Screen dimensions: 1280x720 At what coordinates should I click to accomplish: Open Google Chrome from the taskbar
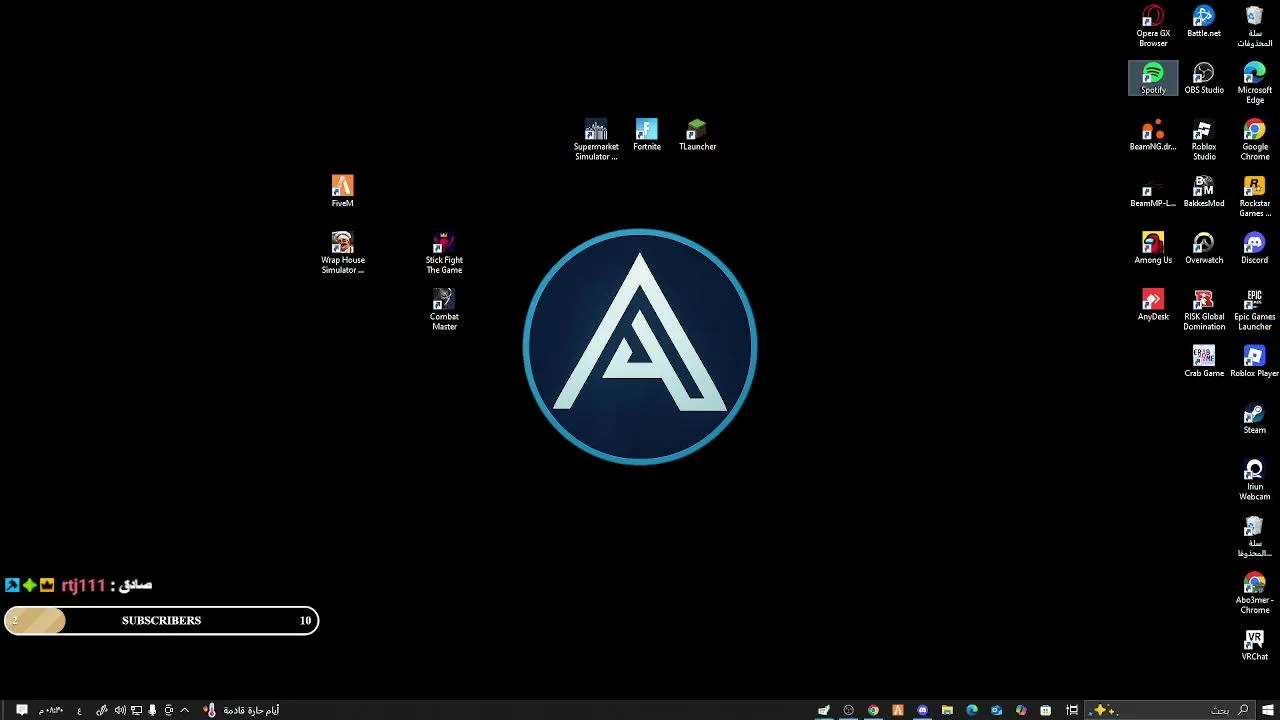(873, 710)
